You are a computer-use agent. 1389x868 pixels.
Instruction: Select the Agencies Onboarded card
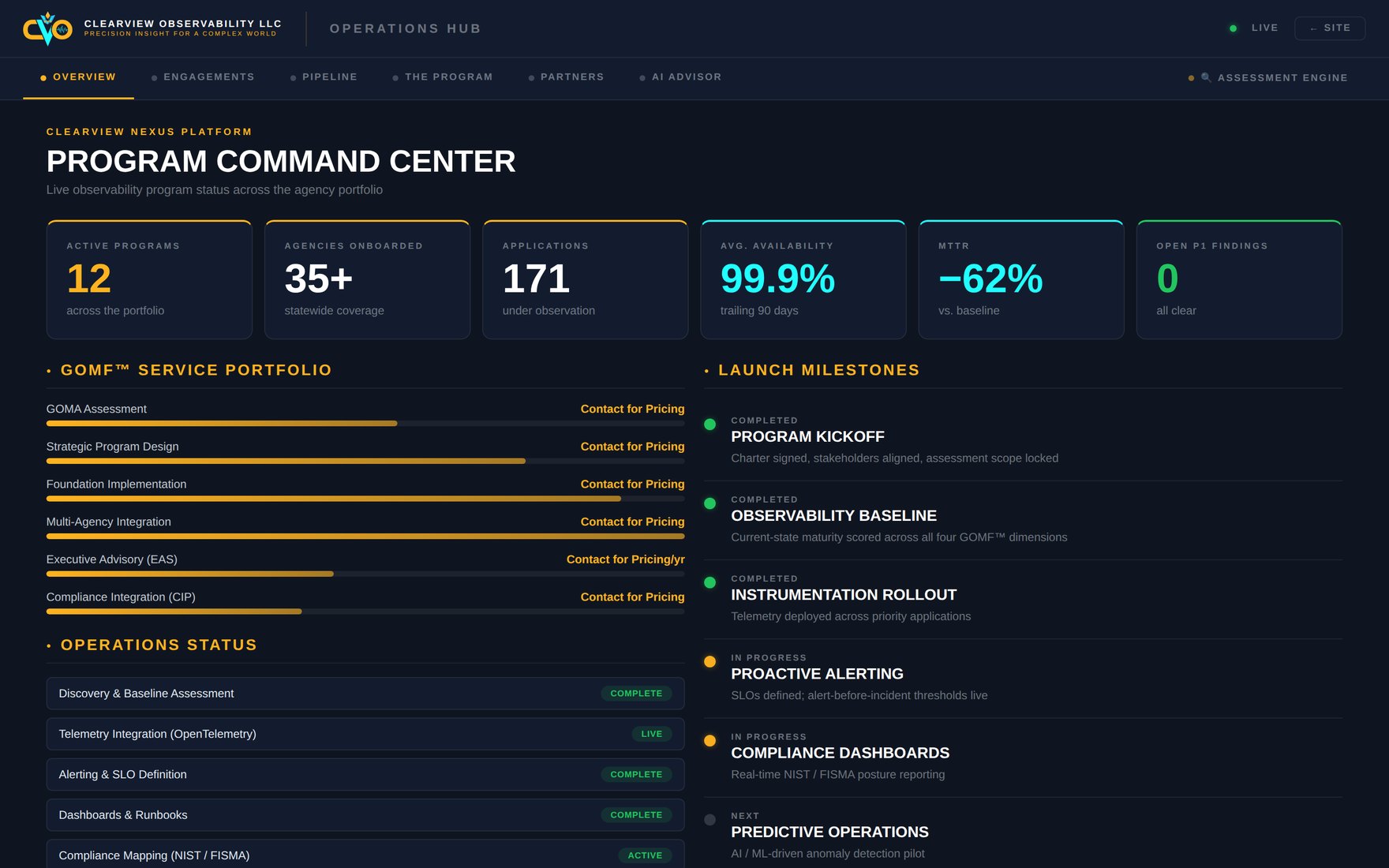[367, 279]
